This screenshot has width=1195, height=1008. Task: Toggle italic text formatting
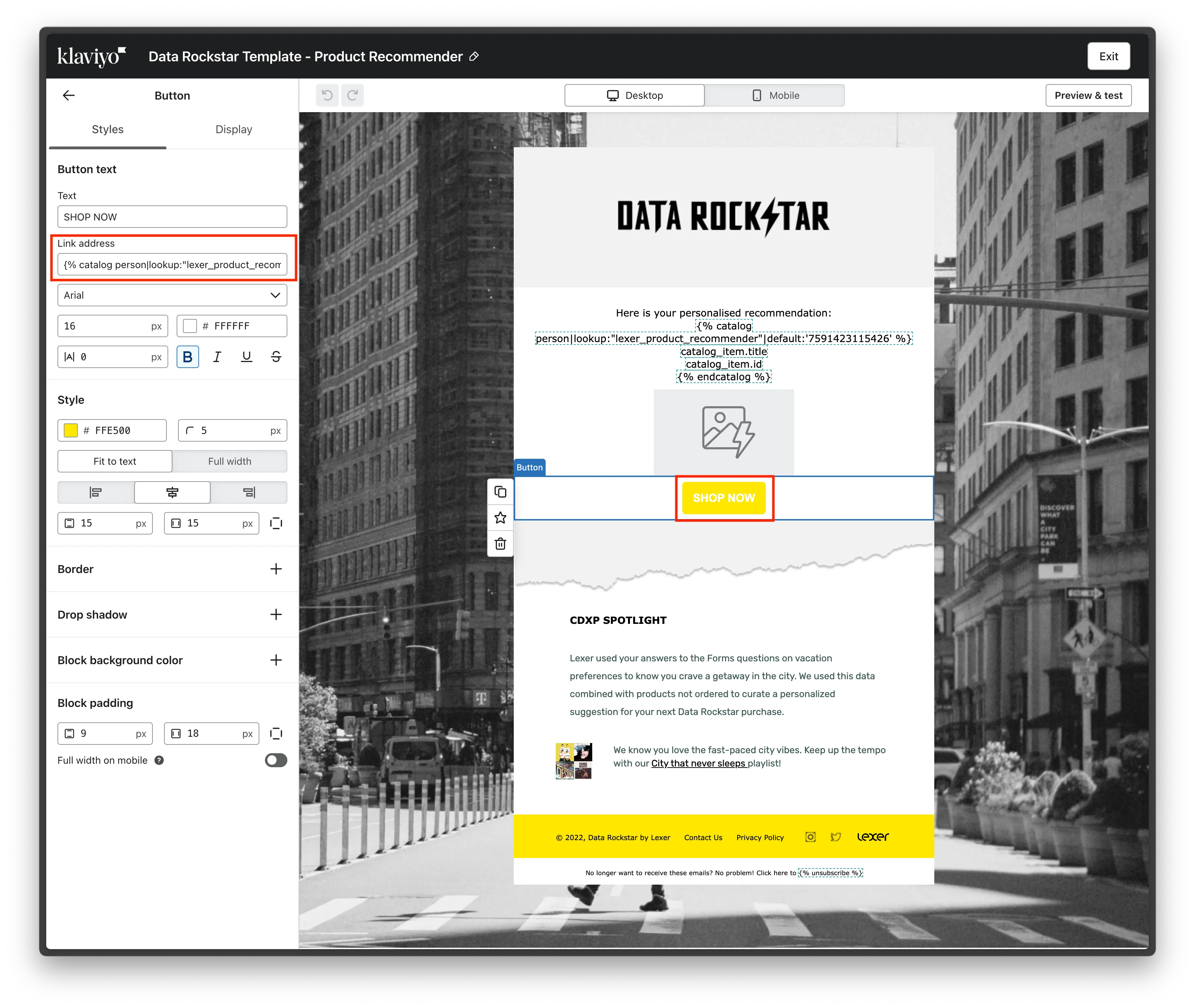coord(217,357)
